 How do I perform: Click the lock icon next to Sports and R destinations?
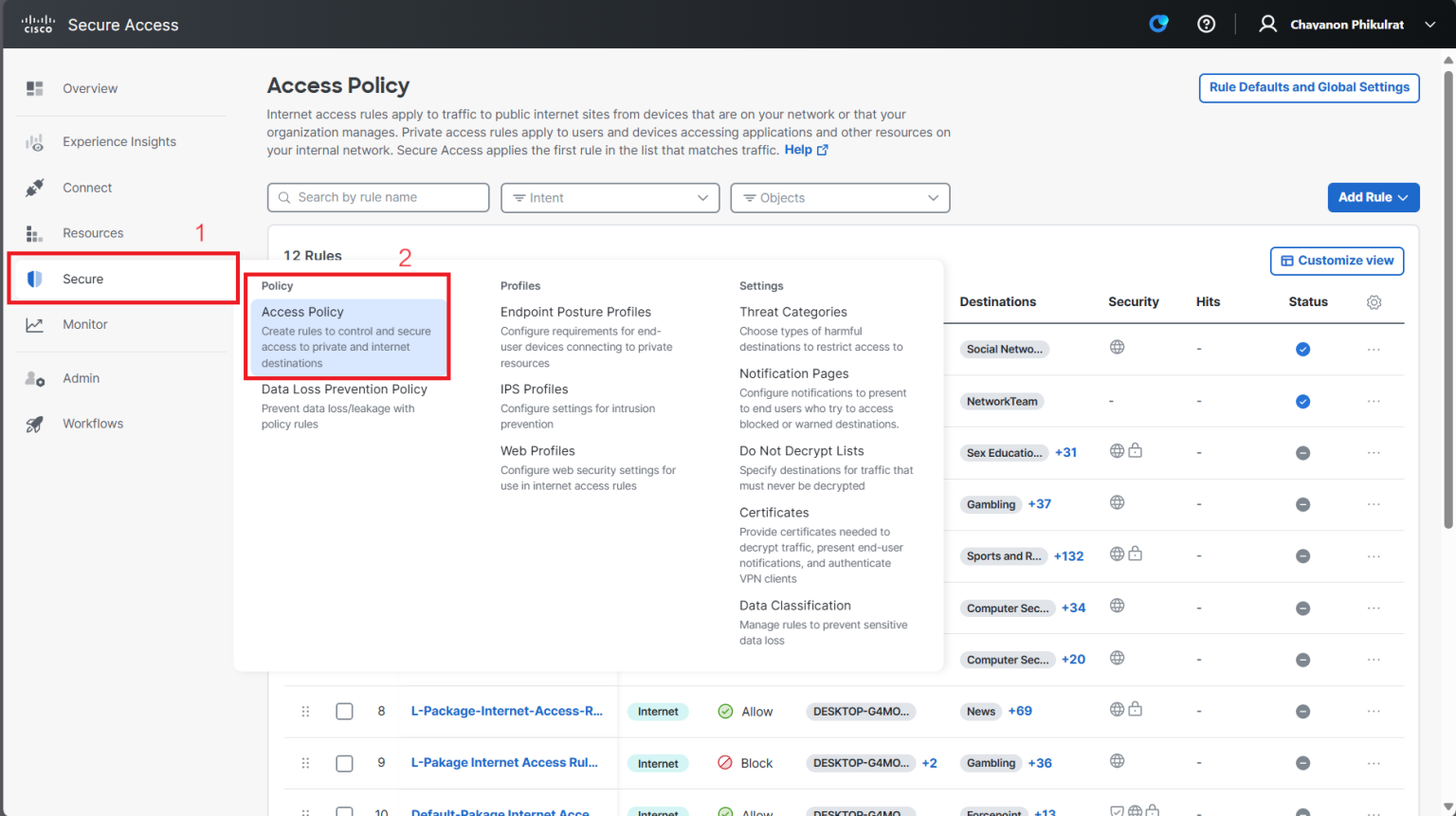1136,555
